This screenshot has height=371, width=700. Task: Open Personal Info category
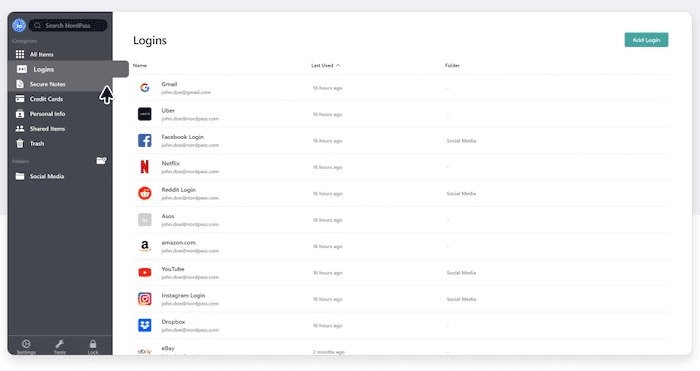pyautogui.click(x=60, y=114)
